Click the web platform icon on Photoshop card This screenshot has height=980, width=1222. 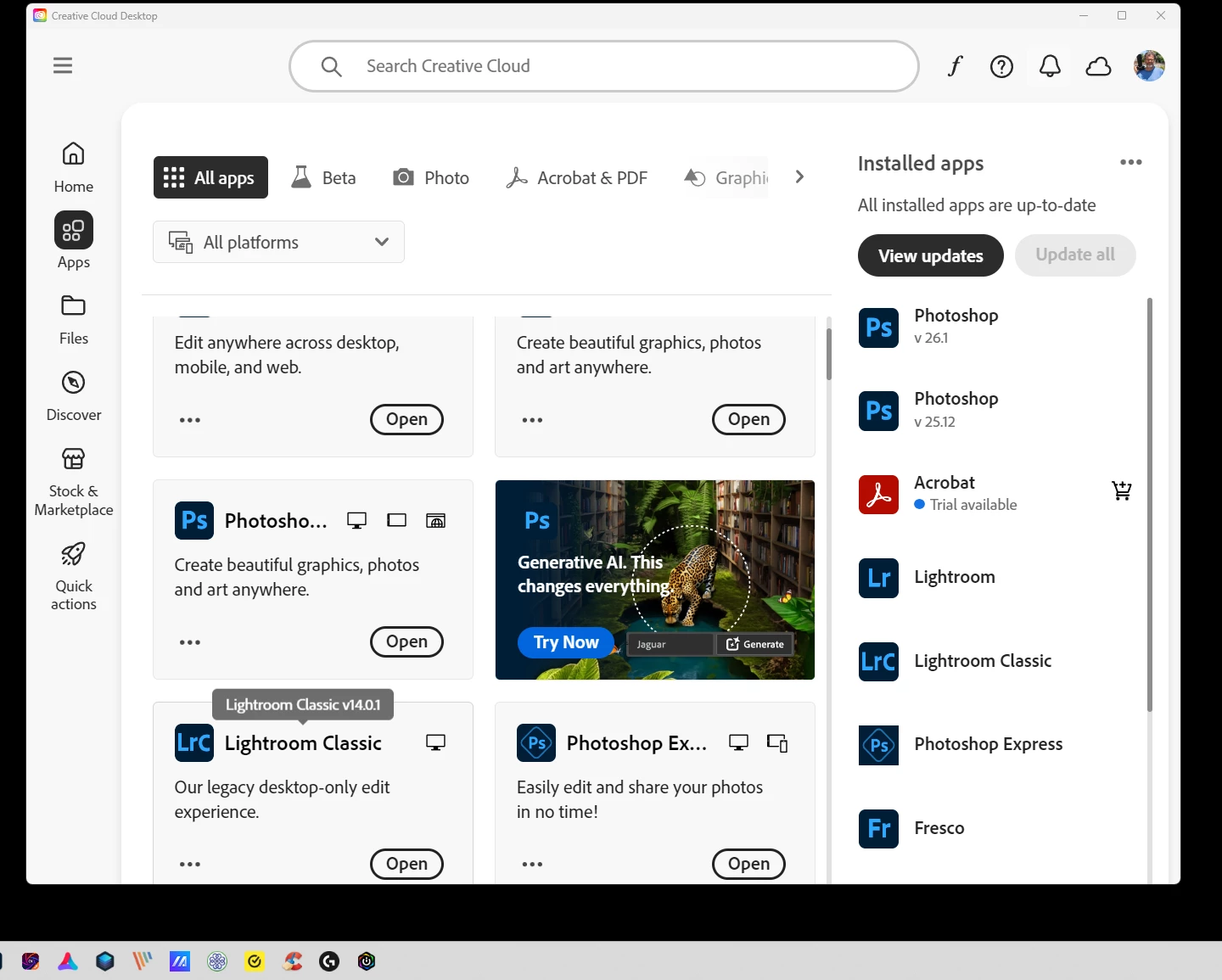pyautogui.click(x=435, y=520)
